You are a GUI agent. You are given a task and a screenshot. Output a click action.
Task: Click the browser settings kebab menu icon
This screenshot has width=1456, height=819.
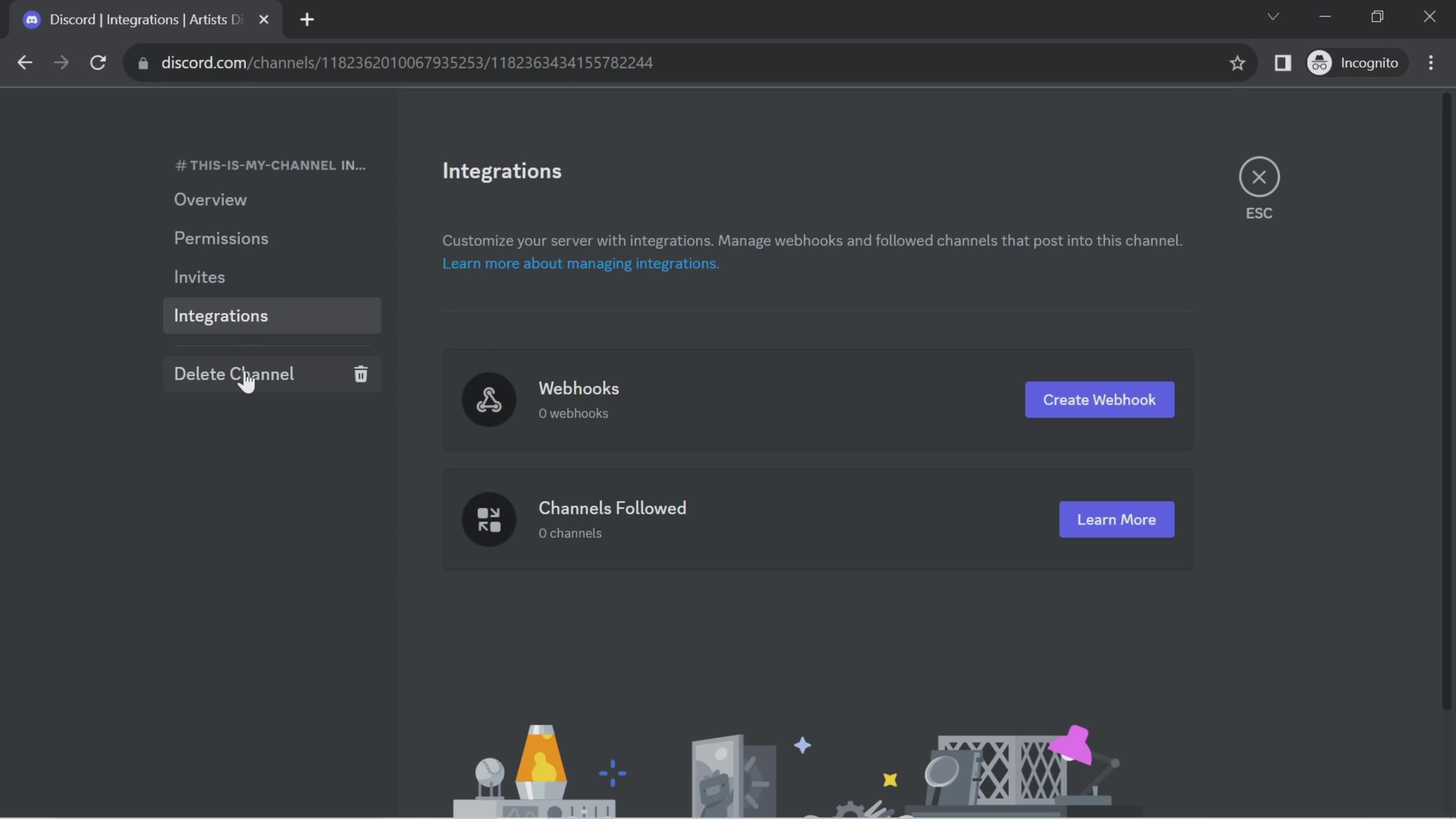pos(1431,63)
